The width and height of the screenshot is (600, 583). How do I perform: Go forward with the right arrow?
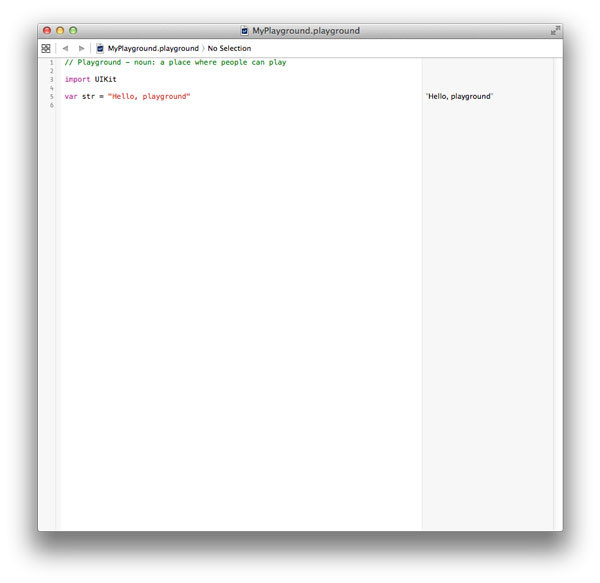[81, 48]
